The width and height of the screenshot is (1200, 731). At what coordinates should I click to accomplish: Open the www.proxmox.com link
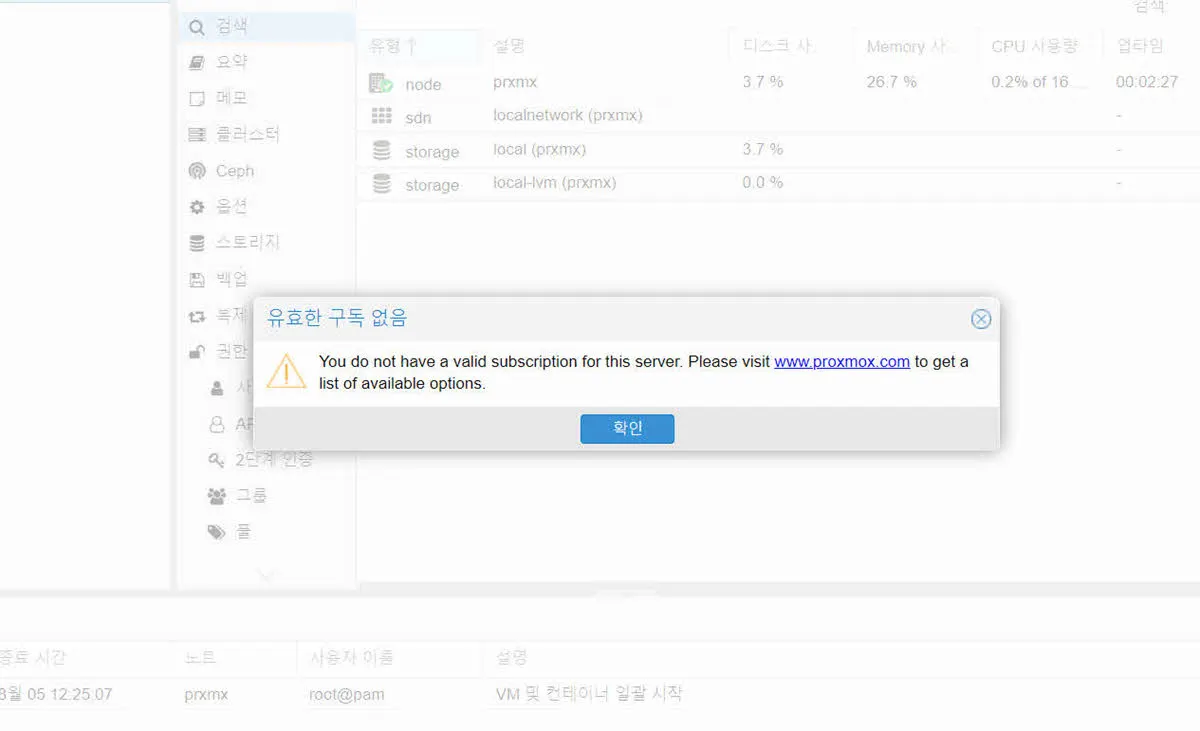click(842, 362)
